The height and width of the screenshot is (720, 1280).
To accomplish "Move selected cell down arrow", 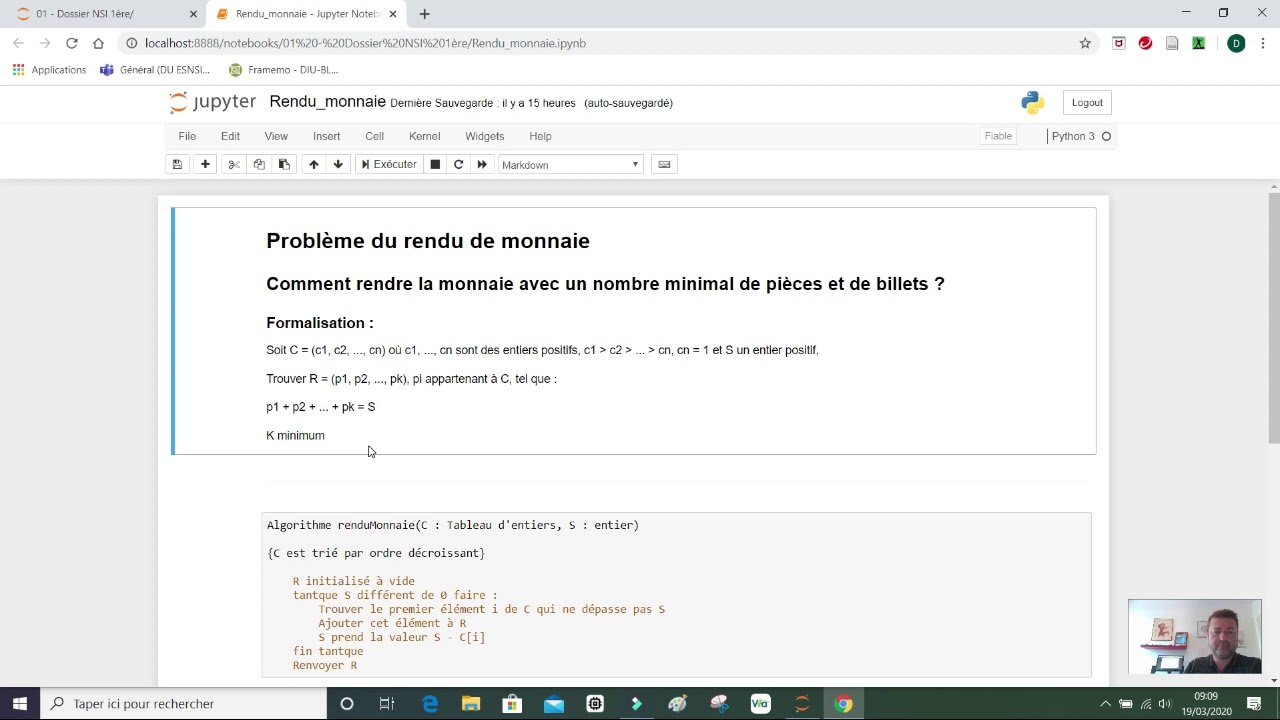I will (x=338, y=164).
